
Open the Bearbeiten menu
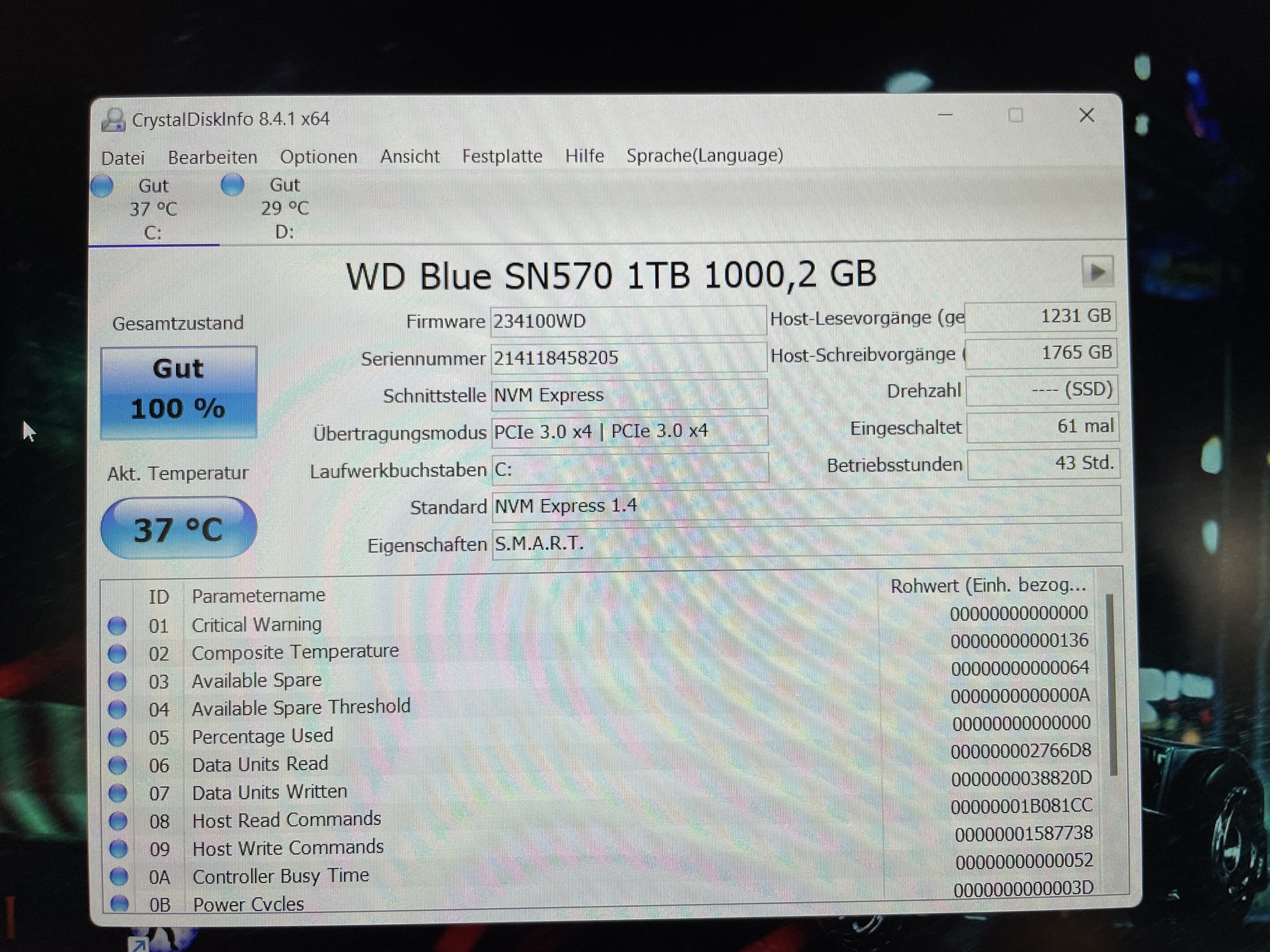click(212, 157)
